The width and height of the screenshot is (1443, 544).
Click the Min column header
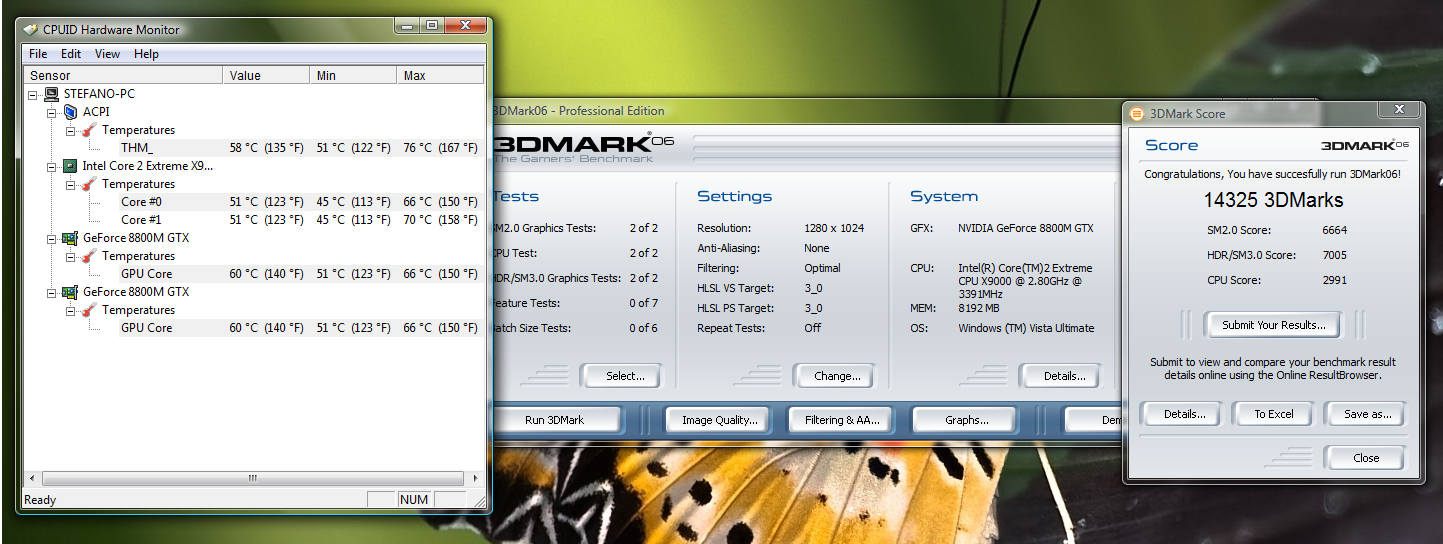(353, 75)
